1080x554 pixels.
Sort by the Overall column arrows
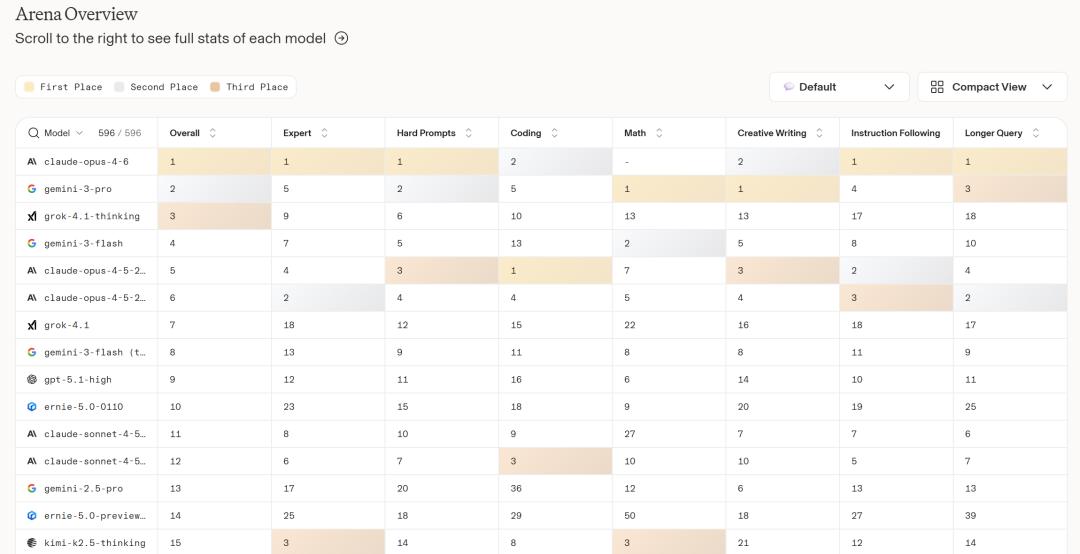[x=212, y=133]
